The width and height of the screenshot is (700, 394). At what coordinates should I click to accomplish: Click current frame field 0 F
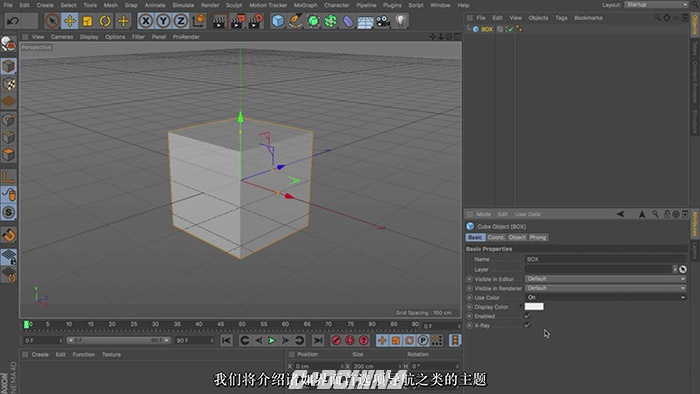point(42,340)
